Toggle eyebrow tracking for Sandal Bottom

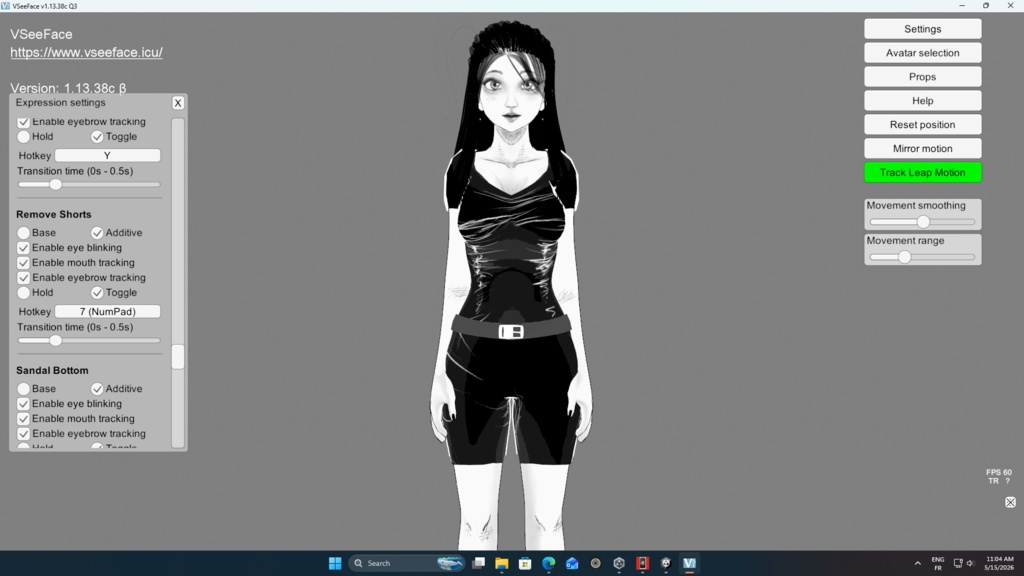[24, 434]
